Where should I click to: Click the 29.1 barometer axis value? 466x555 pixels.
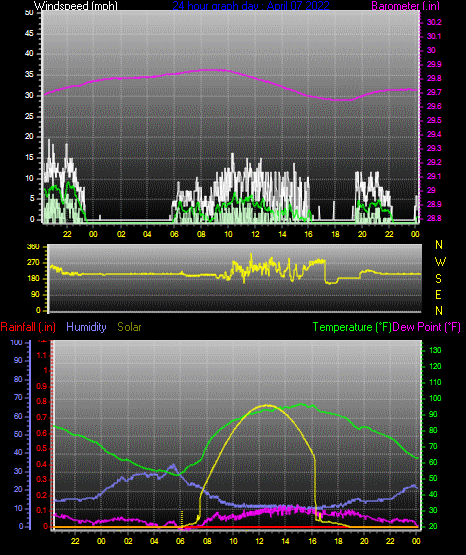pyautogui.click(x=434, y=176)
